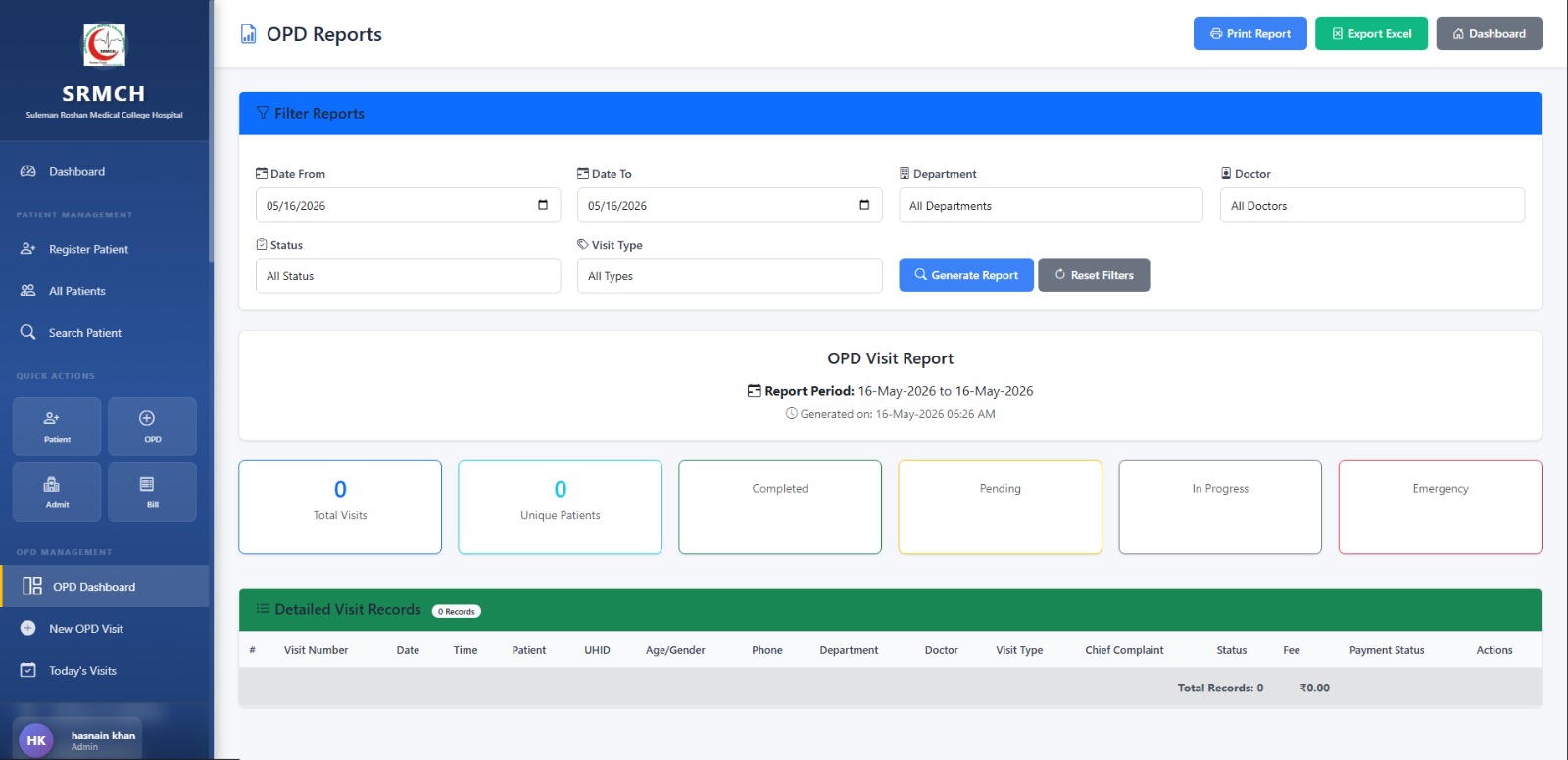This screenshot has height=760, width=1568.
Task: Open Today's Visits menu item
Action: 104,671
